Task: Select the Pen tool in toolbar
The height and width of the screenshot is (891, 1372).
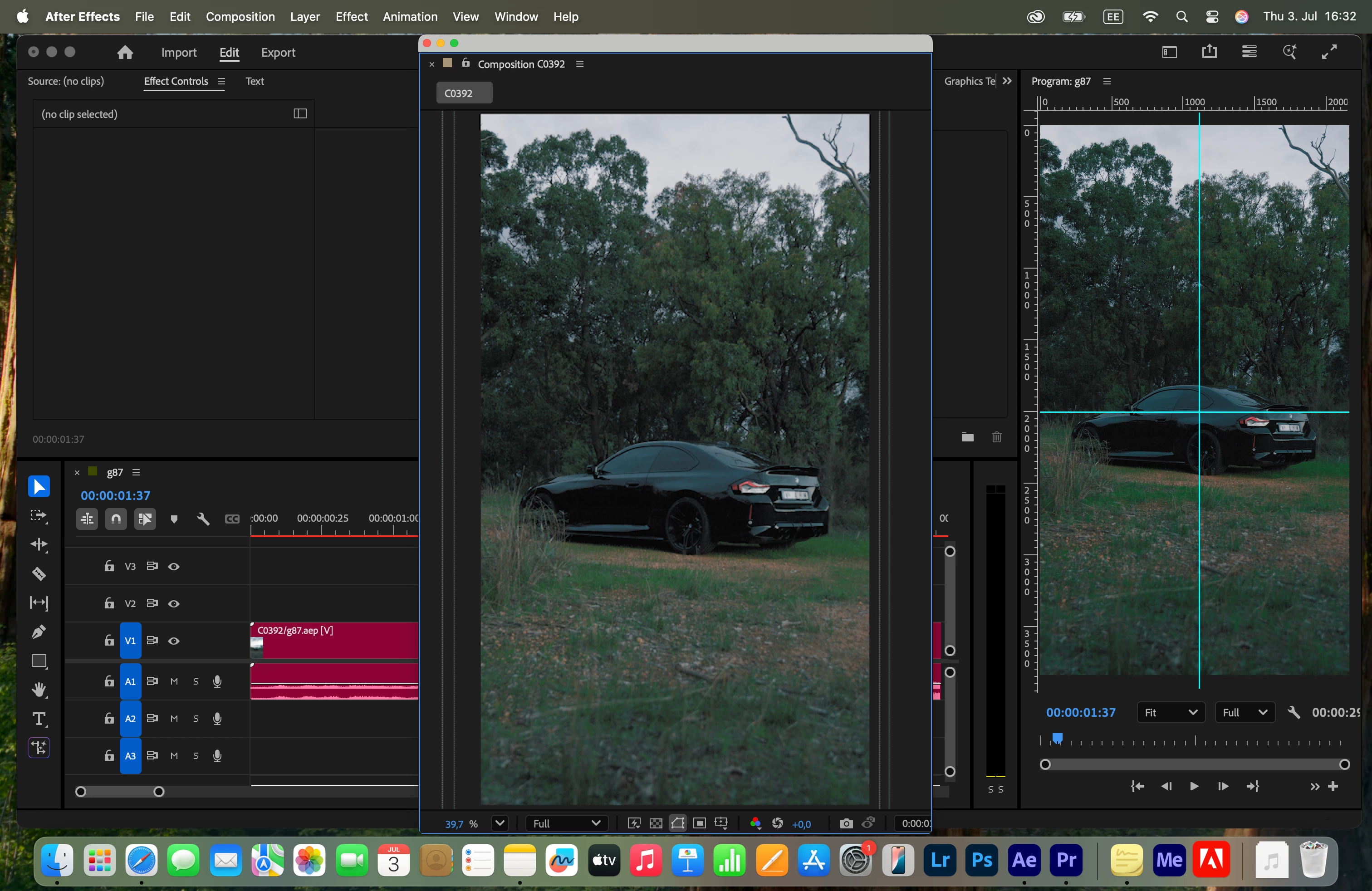Action: (39, 632)
